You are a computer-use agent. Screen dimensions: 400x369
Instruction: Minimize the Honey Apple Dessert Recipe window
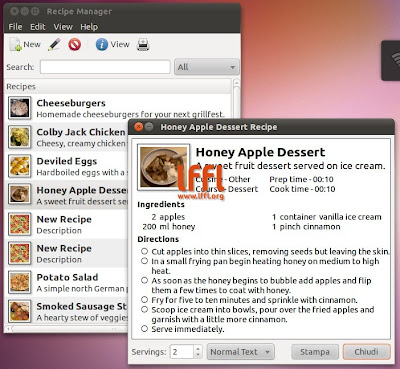(149, 127)
